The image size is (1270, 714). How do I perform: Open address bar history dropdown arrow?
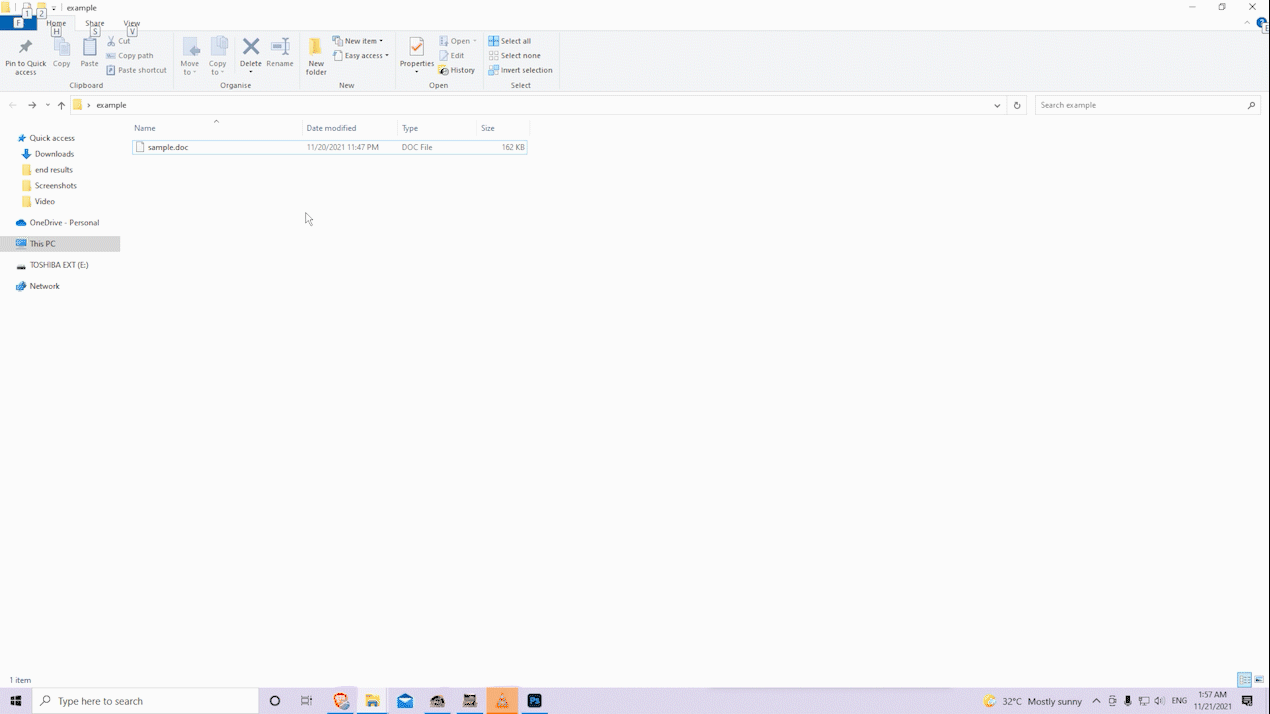pos(997,105)
